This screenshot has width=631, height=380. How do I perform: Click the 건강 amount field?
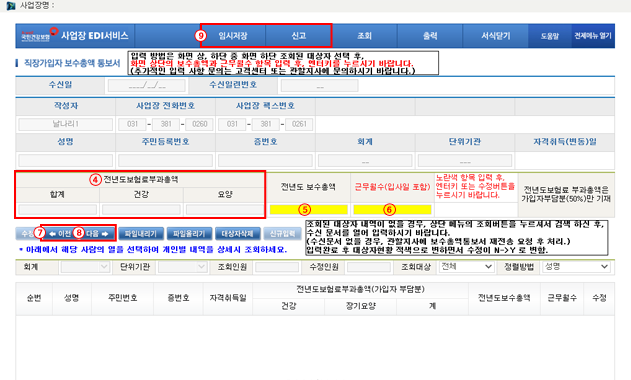(141, 209)
